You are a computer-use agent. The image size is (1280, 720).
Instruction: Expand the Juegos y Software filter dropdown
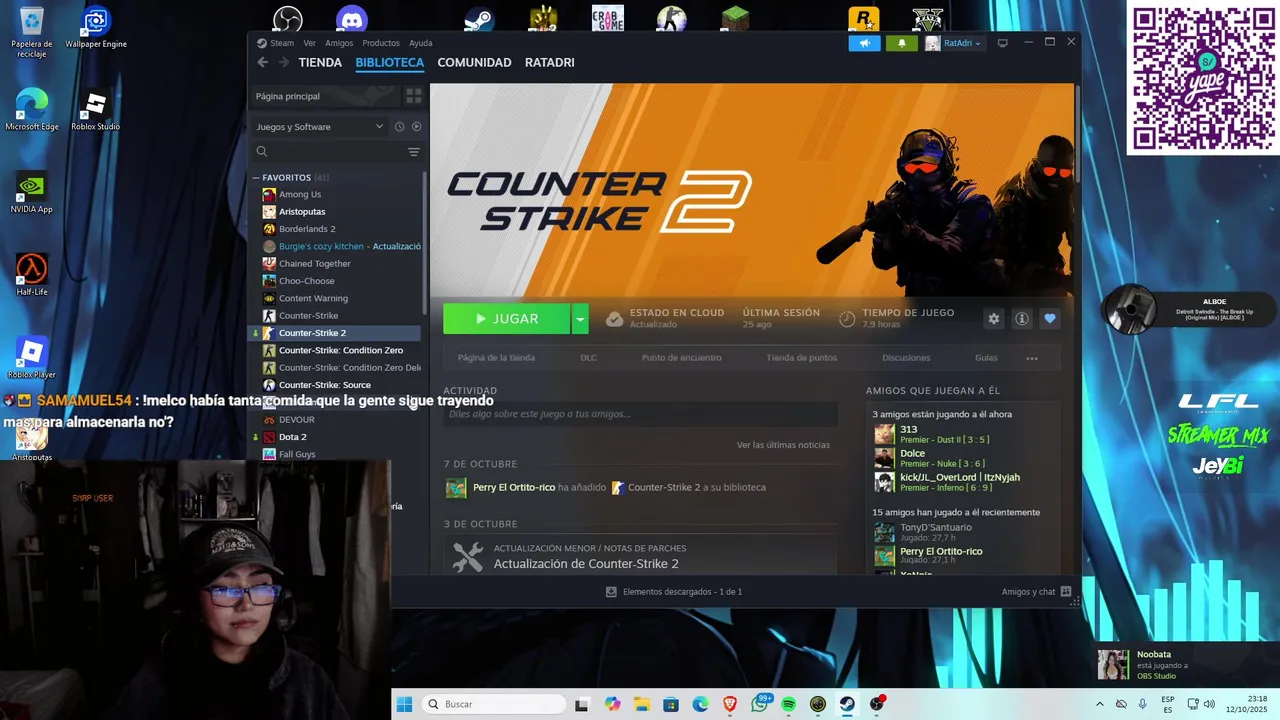tap(319, 127)
